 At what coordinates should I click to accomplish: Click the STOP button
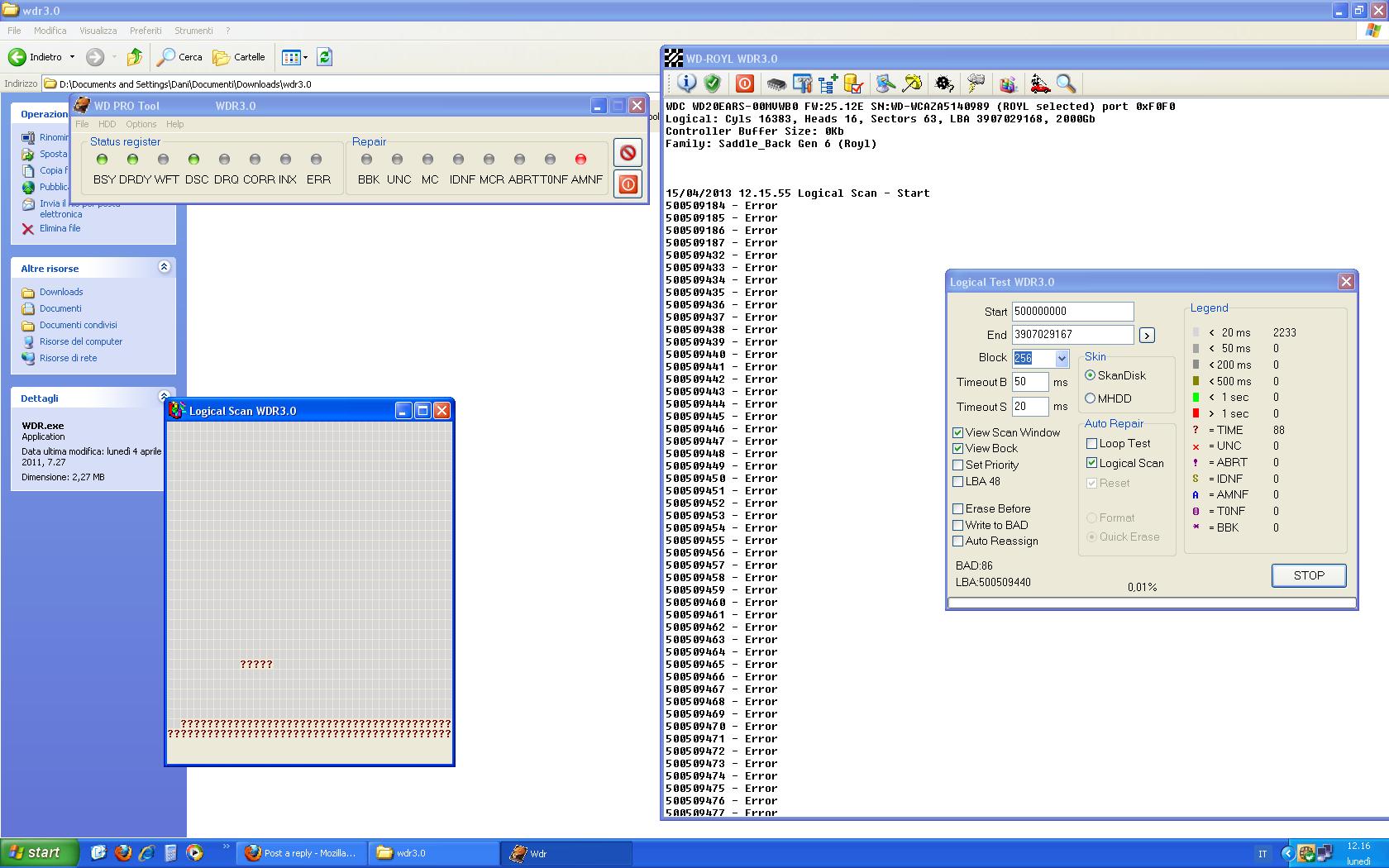coord(1309,575)
